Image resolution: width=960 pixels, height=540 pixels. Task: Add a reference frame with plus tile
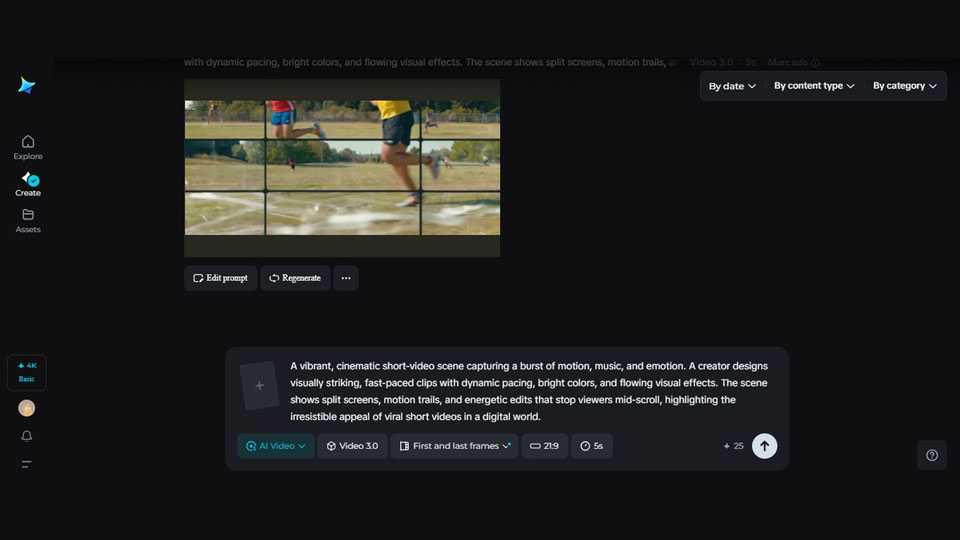(x=260, y=386)
